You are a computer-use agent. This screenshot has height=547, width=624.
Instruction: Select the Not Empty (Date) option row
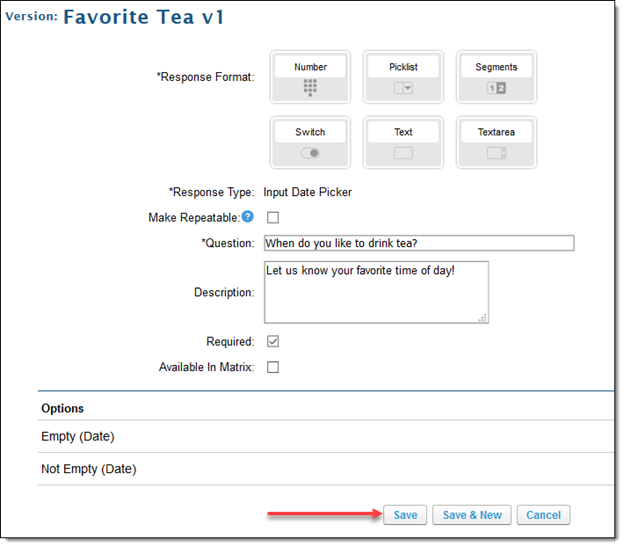[326, 469]
